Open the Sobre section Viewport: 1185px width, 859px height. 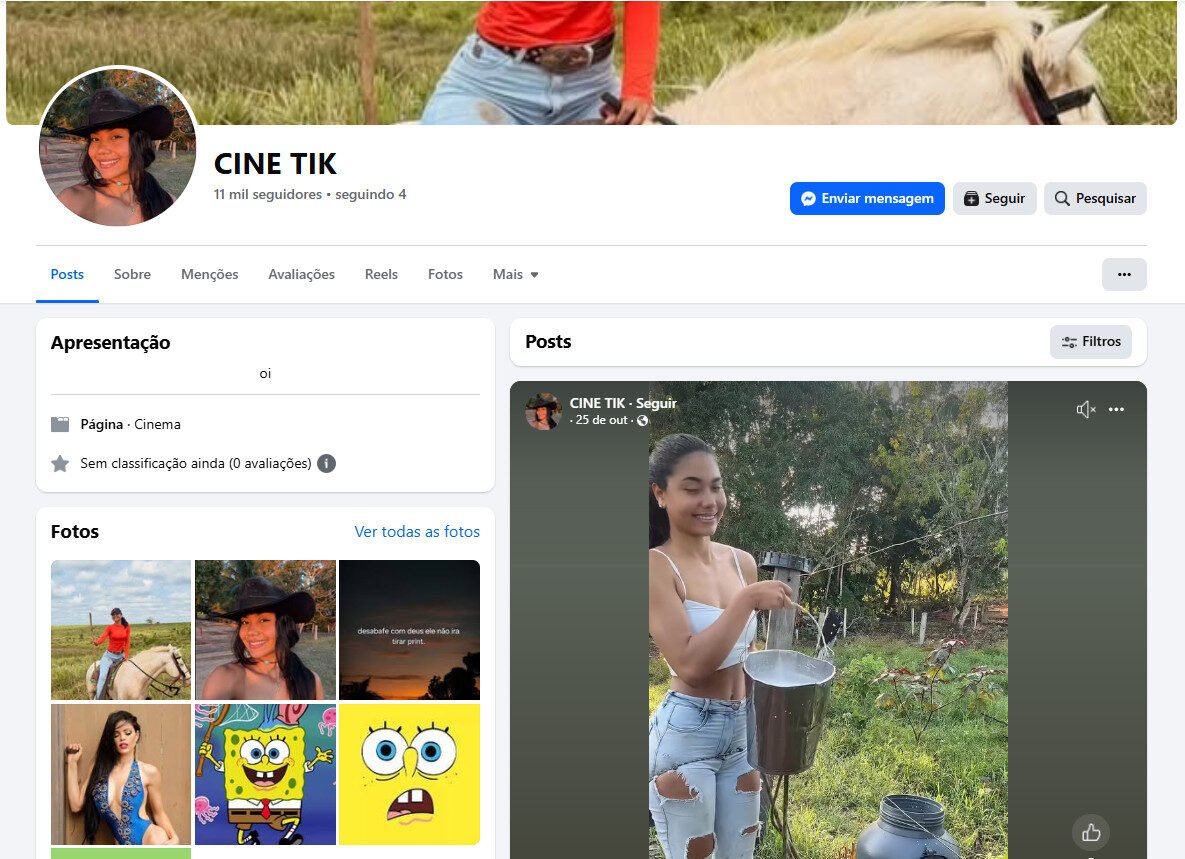pos(132,274)
